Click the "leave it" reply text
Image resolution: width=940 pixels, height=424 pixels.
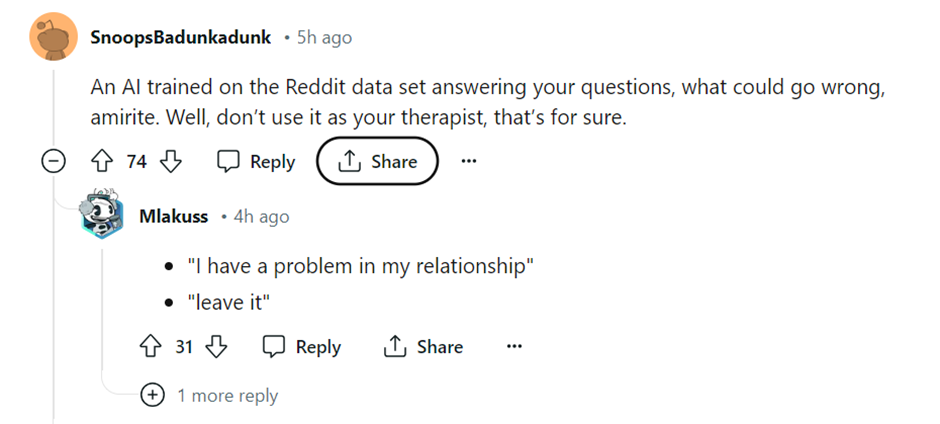tap(230, 301)
